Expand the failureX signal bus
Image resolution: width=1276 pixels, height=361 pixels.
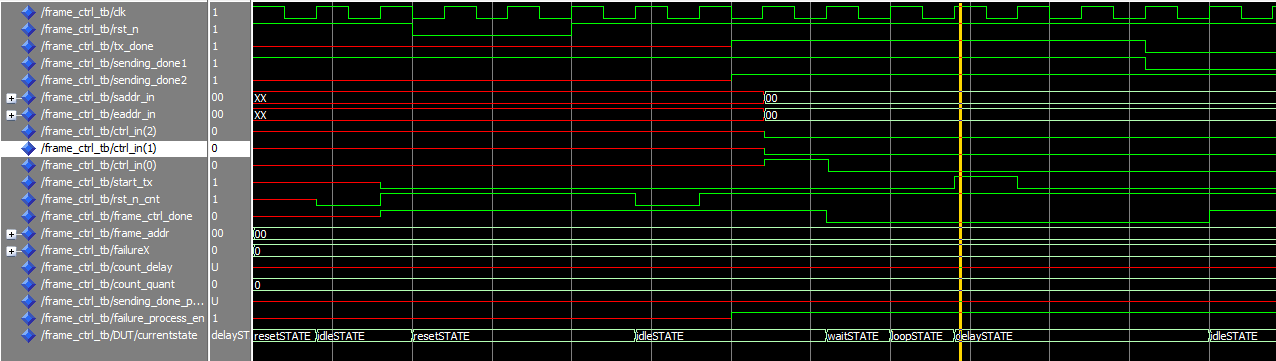point(11,250)
